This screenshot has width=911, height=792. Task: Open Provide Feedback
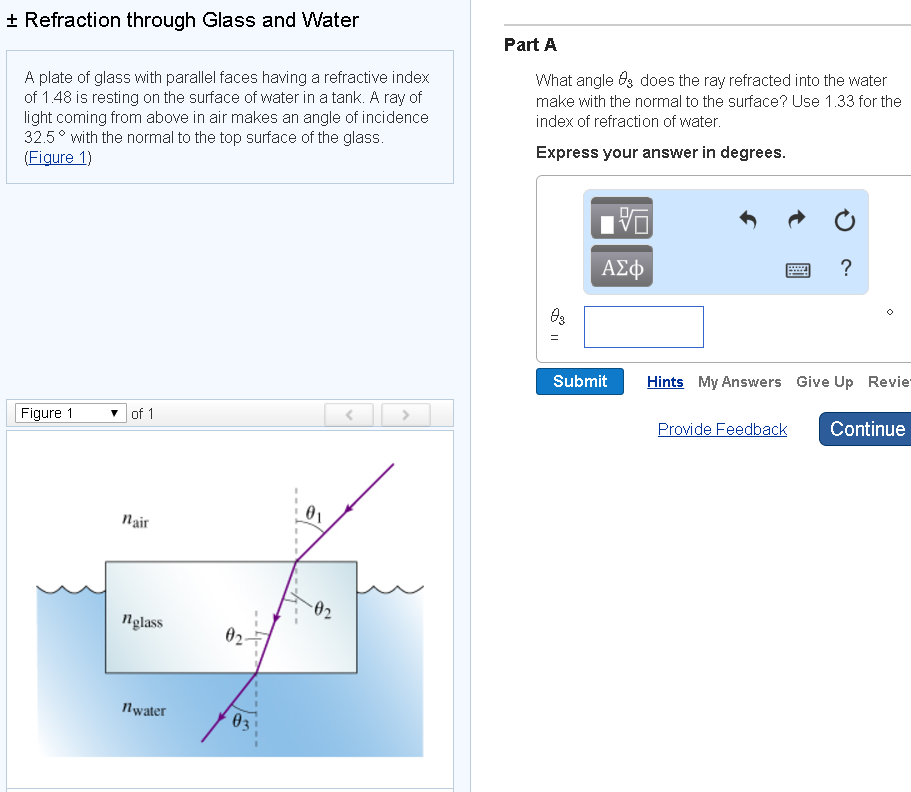722,429
